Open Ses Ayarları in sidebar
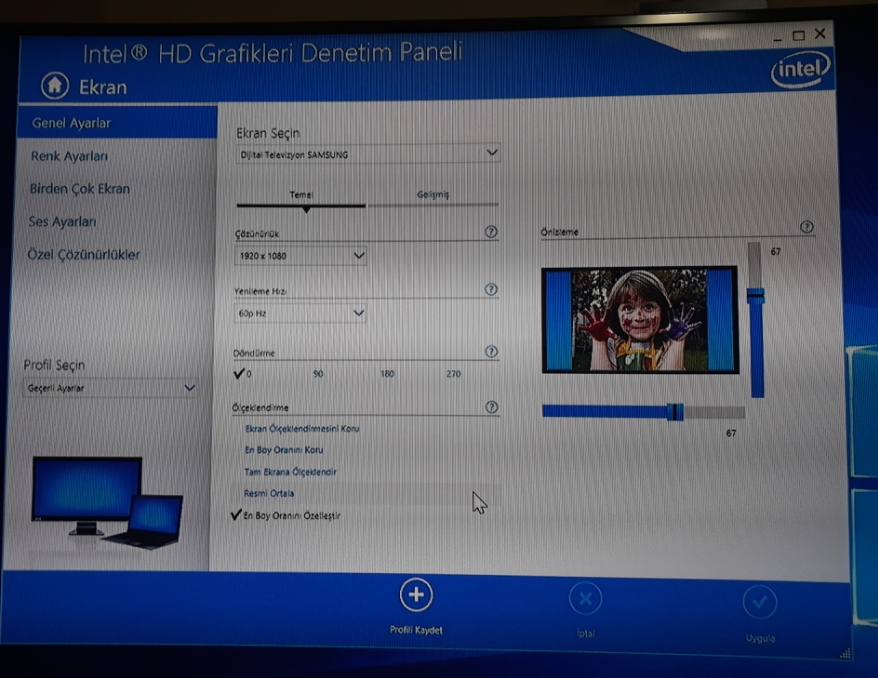Screen dimensions: 878x678 tap(62, 222)
